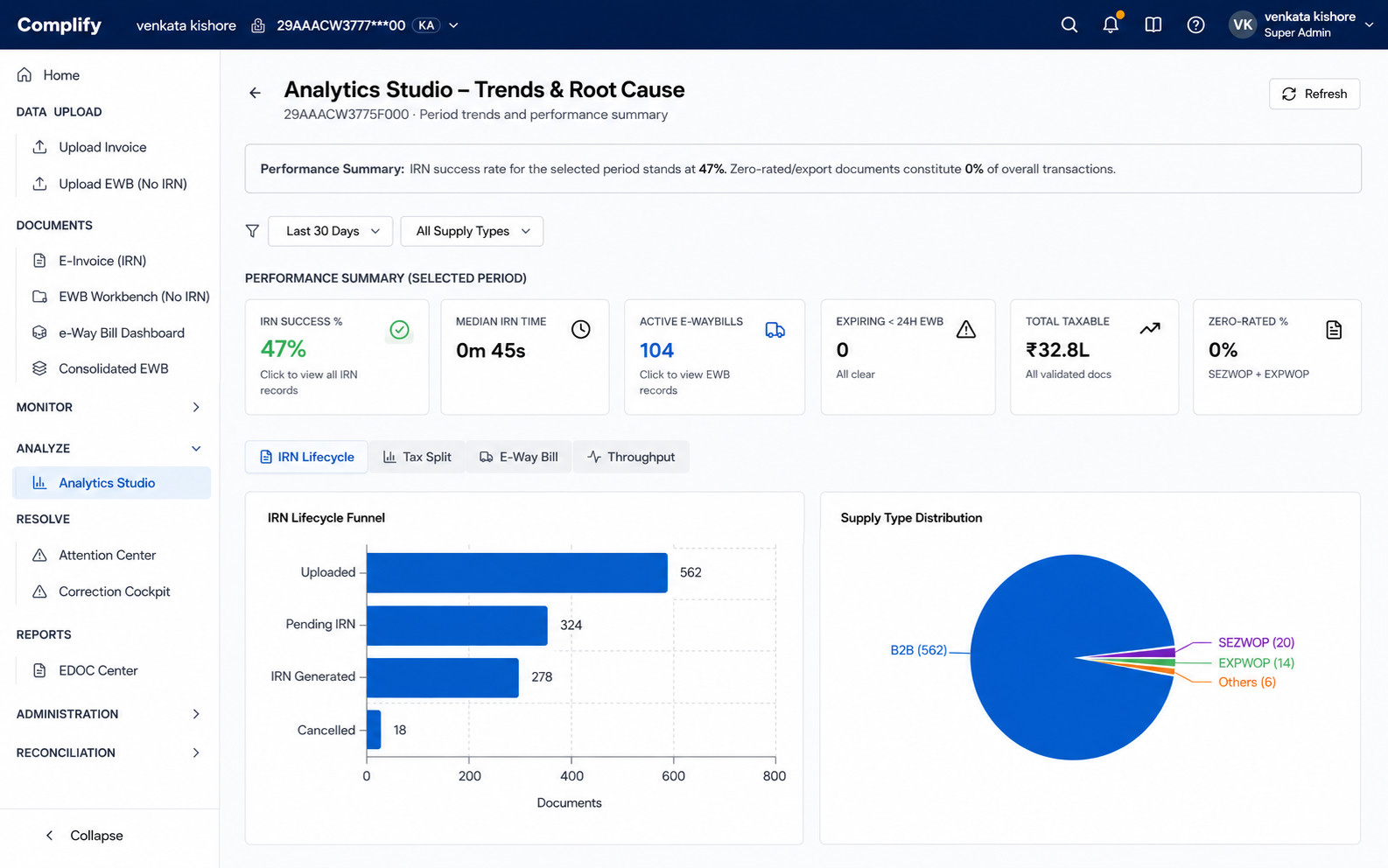Click the Others (6) legend label

(x=1246, y=682)
